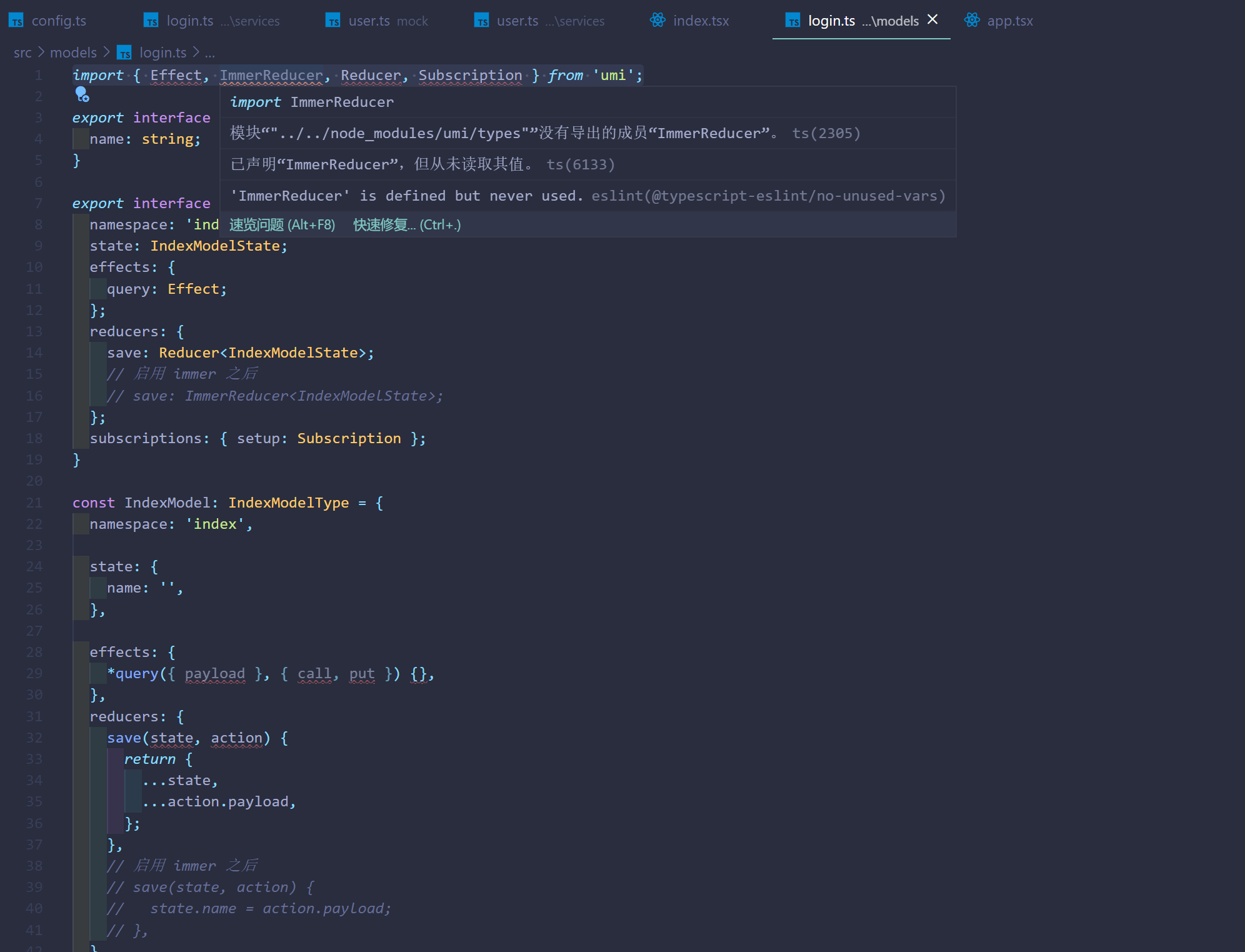
Task: Click the 快速修复 (Quick Fix) link
Action: pos(406,224)
